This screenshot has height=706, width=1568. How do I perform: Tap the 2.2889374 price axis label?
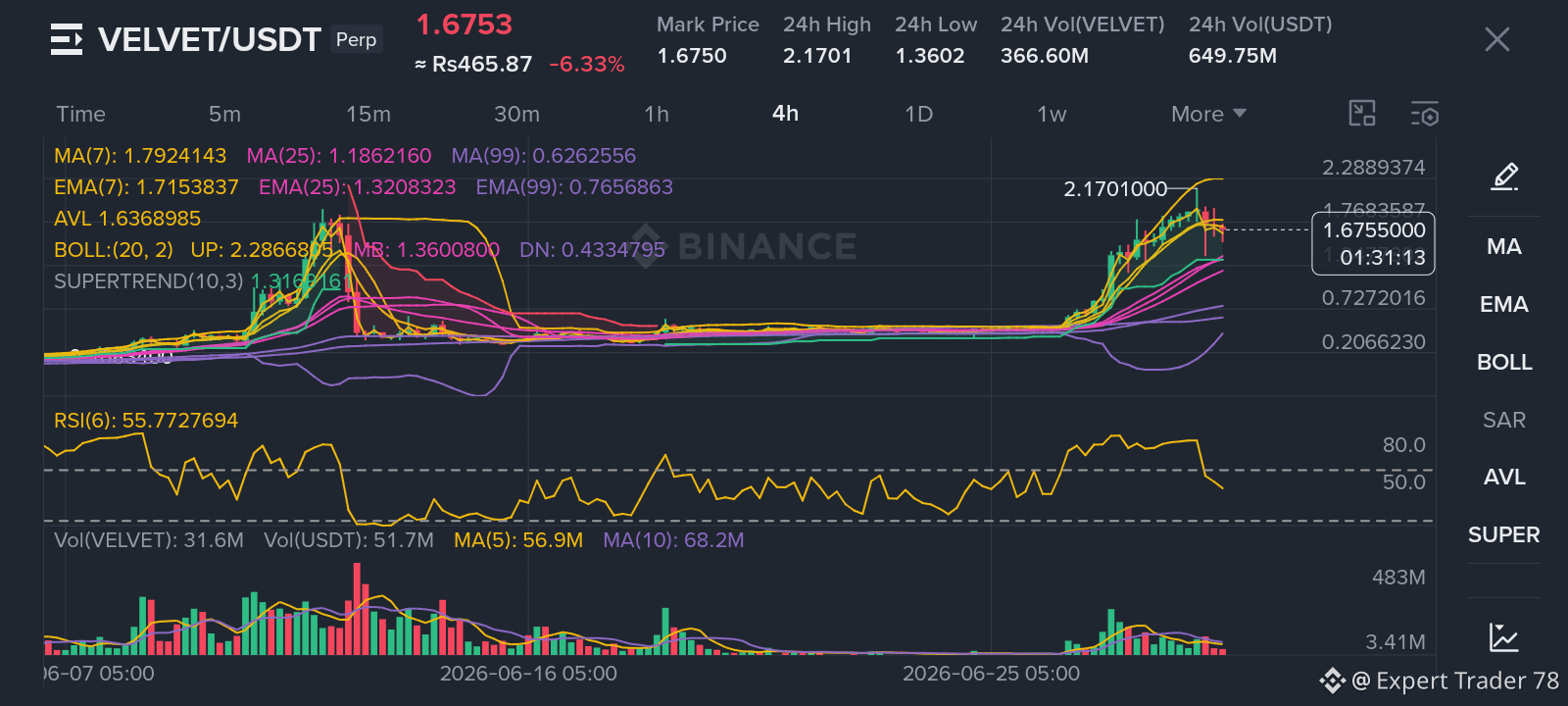(x=1374, y=168)
